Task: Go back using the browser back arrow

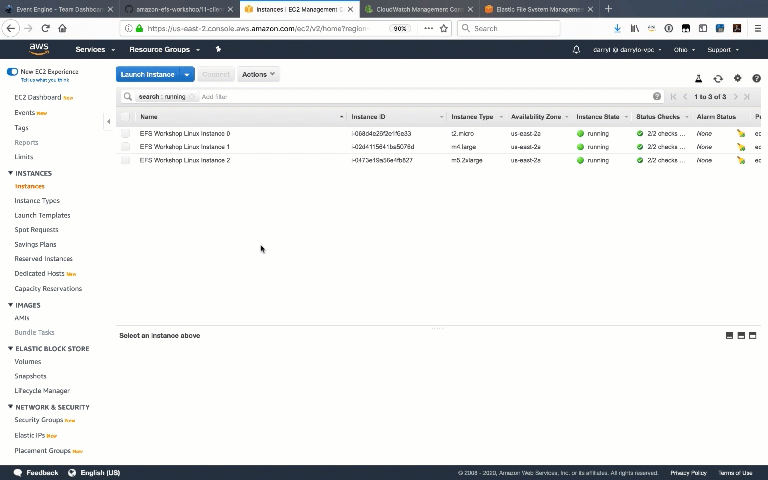Action: (x=11, y=28)
